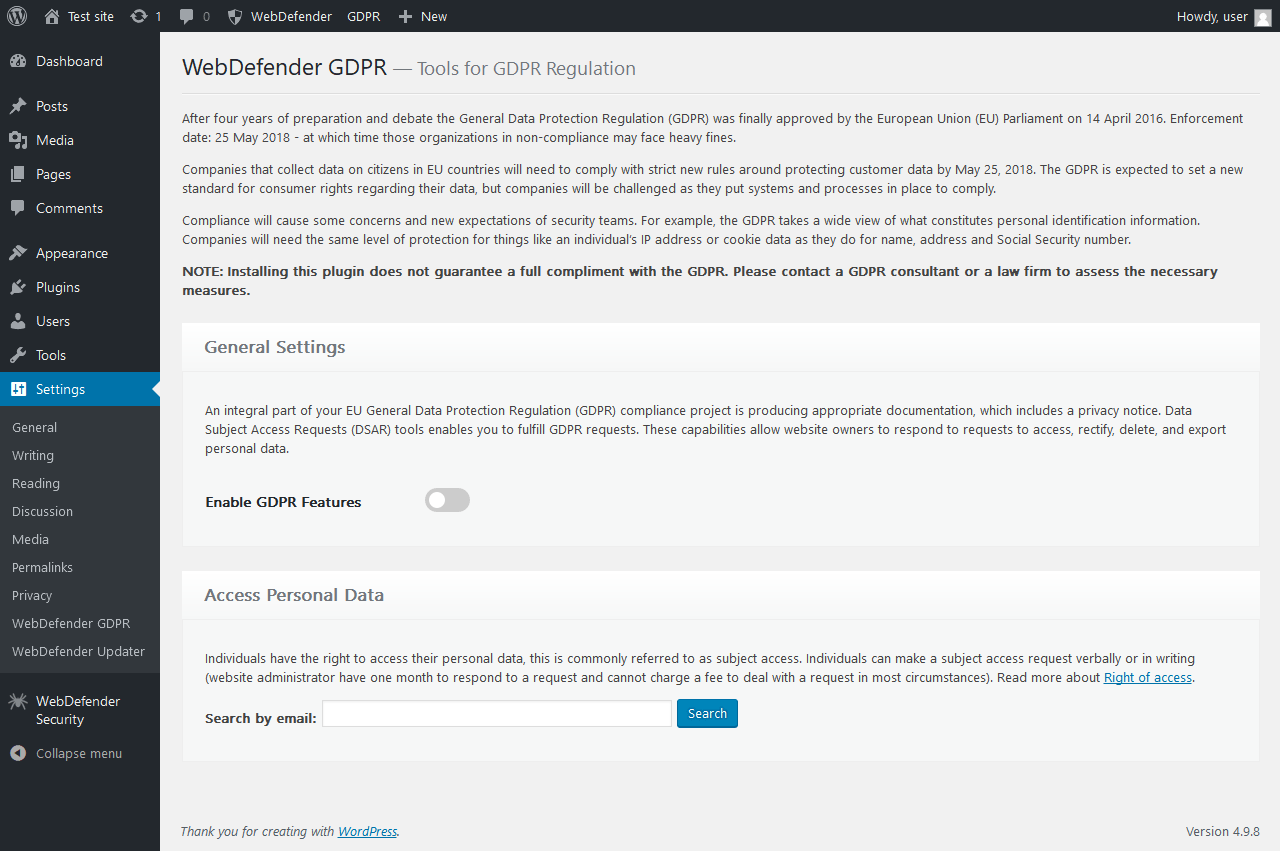The width and height of the screenshot is (1280, 851).
Task: Open the New content dropdown
Action: [423, 16]
